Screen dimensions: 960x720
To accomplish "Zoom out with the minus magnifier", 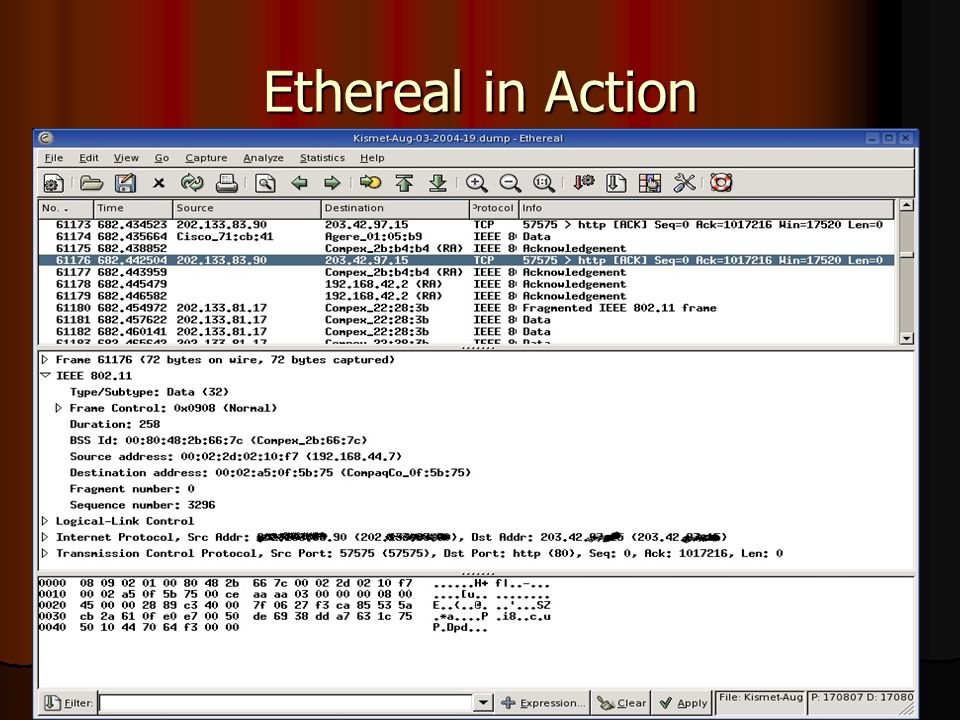I will [x=510, y=183].
